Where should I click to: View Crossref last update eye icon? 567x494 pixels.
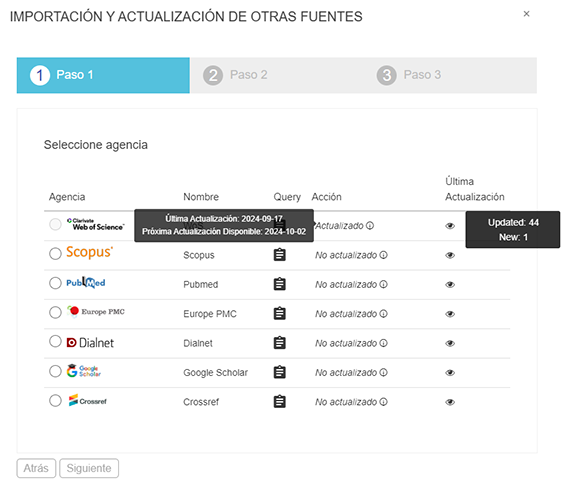tap(450, 402)
